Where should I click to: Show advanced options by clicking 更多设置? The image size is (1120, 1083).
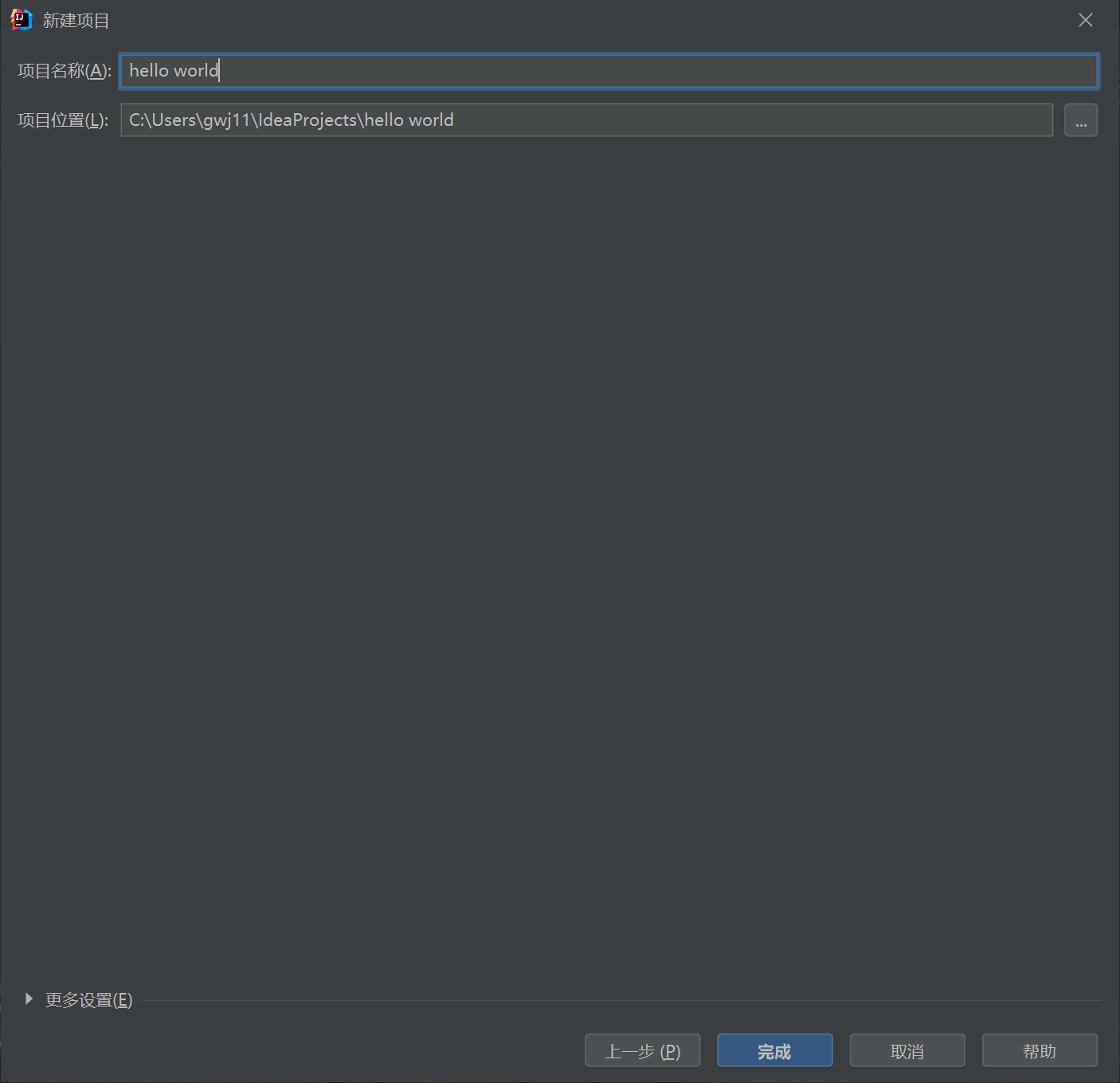coord(88,999)
